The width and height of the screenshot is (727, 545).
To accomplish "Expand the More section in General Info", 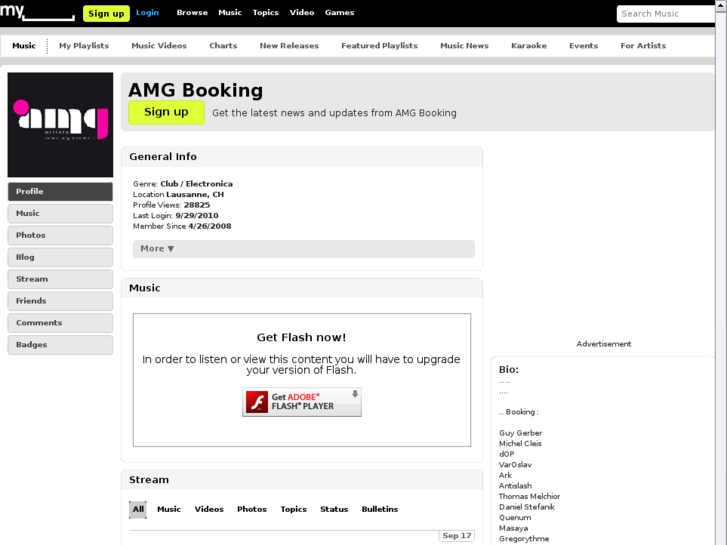I will pos(304,249).
